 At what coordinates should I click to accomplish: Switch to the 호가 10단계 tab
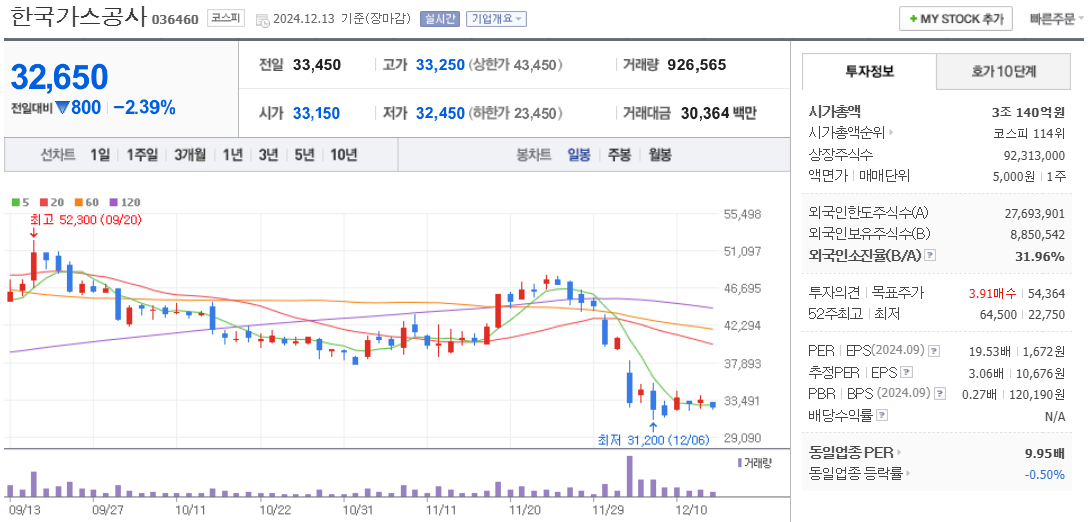1004,71
